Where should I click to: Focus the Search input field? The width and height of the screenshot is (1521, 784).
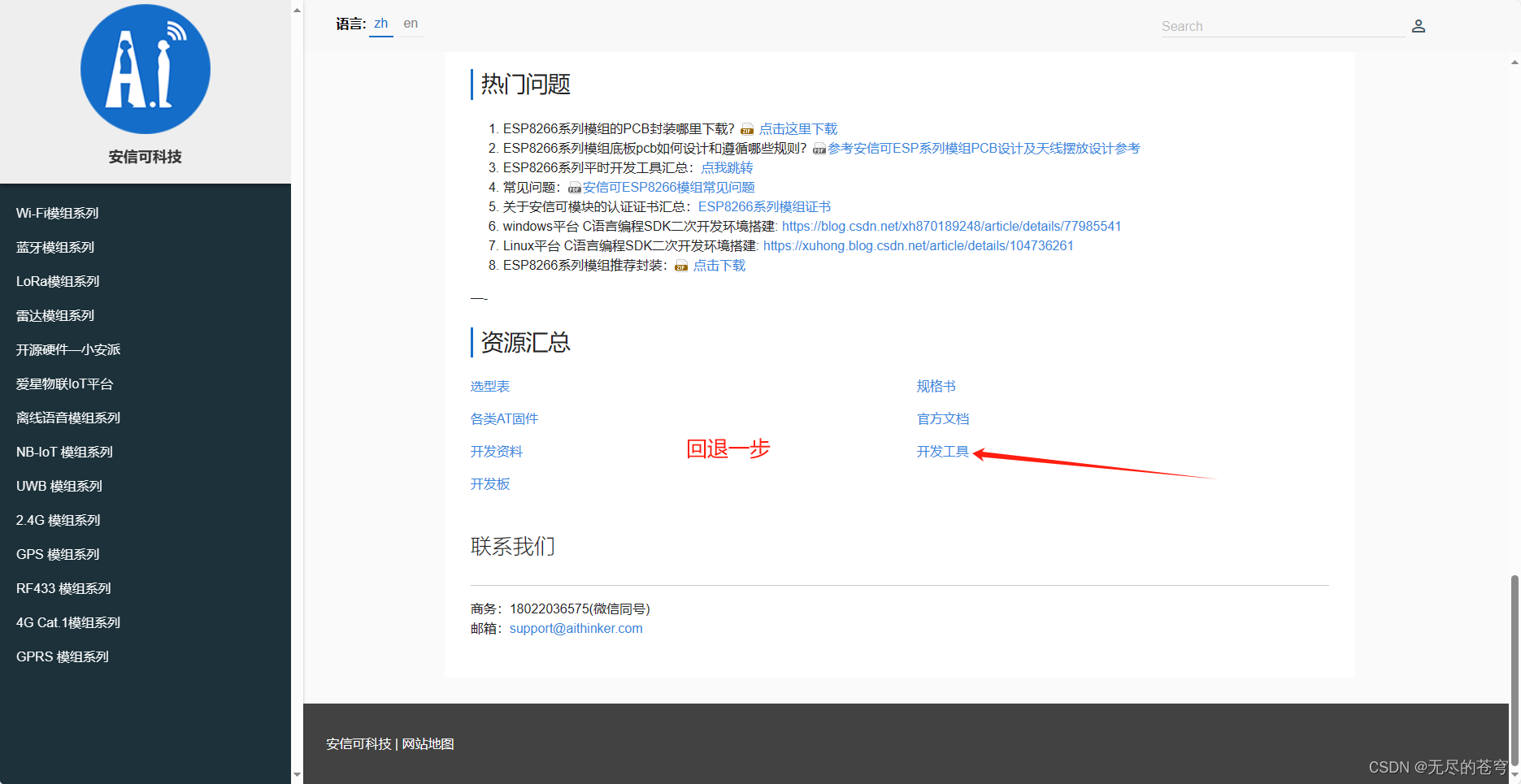pyautogui.click(x=1283, y=26)
